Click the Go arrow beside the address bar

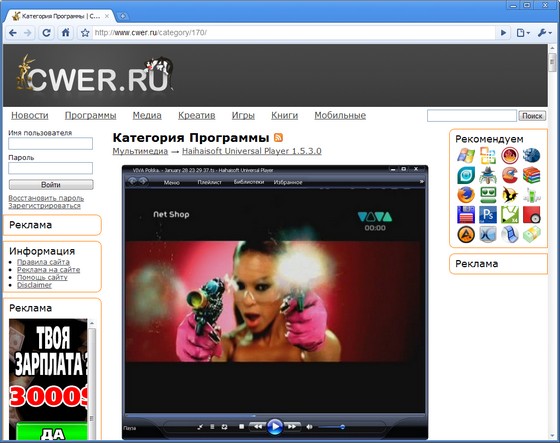[x=504, y=33]
